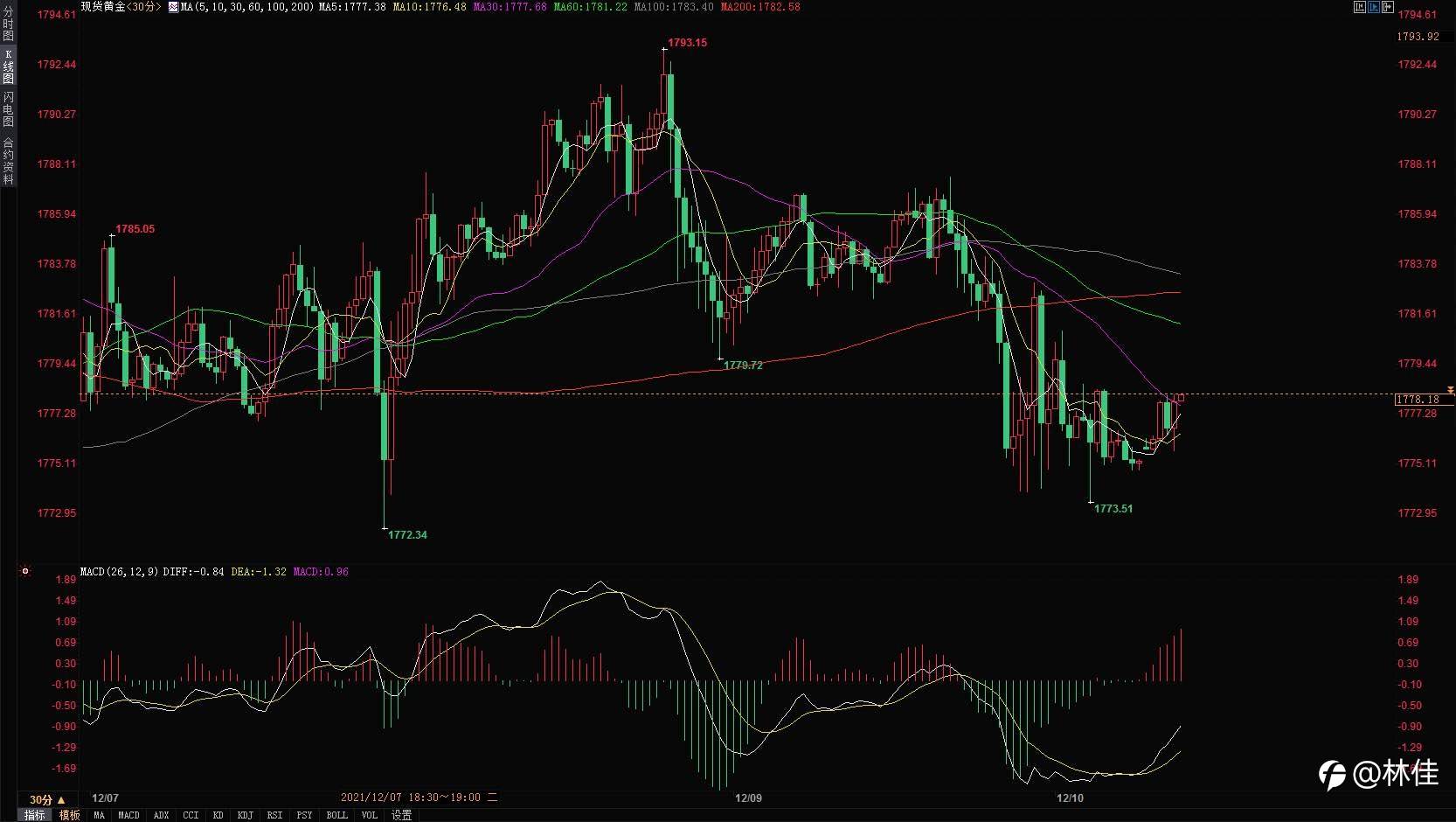Click the 1781.61 level on right price axis
Screen dimensions: 1456x822
(1417, 314)
